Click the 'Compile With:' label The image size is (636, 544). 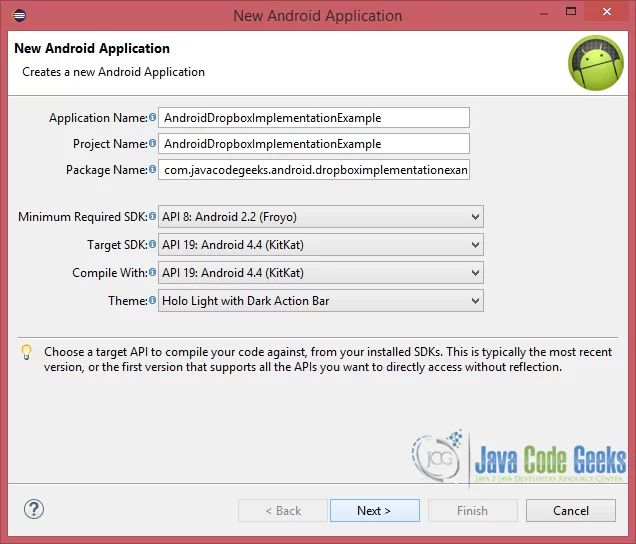110,273
